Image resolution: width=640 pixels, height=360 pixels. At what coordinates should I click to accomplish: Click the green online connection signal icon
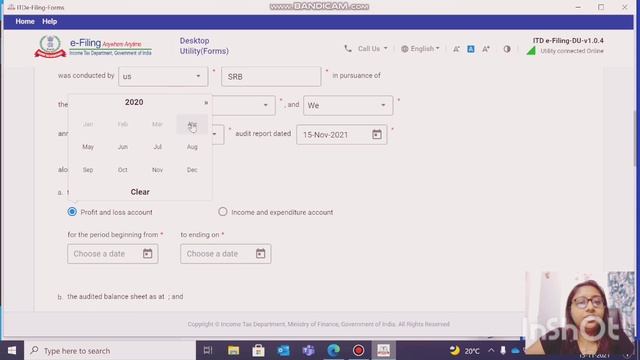click(531, 51)
